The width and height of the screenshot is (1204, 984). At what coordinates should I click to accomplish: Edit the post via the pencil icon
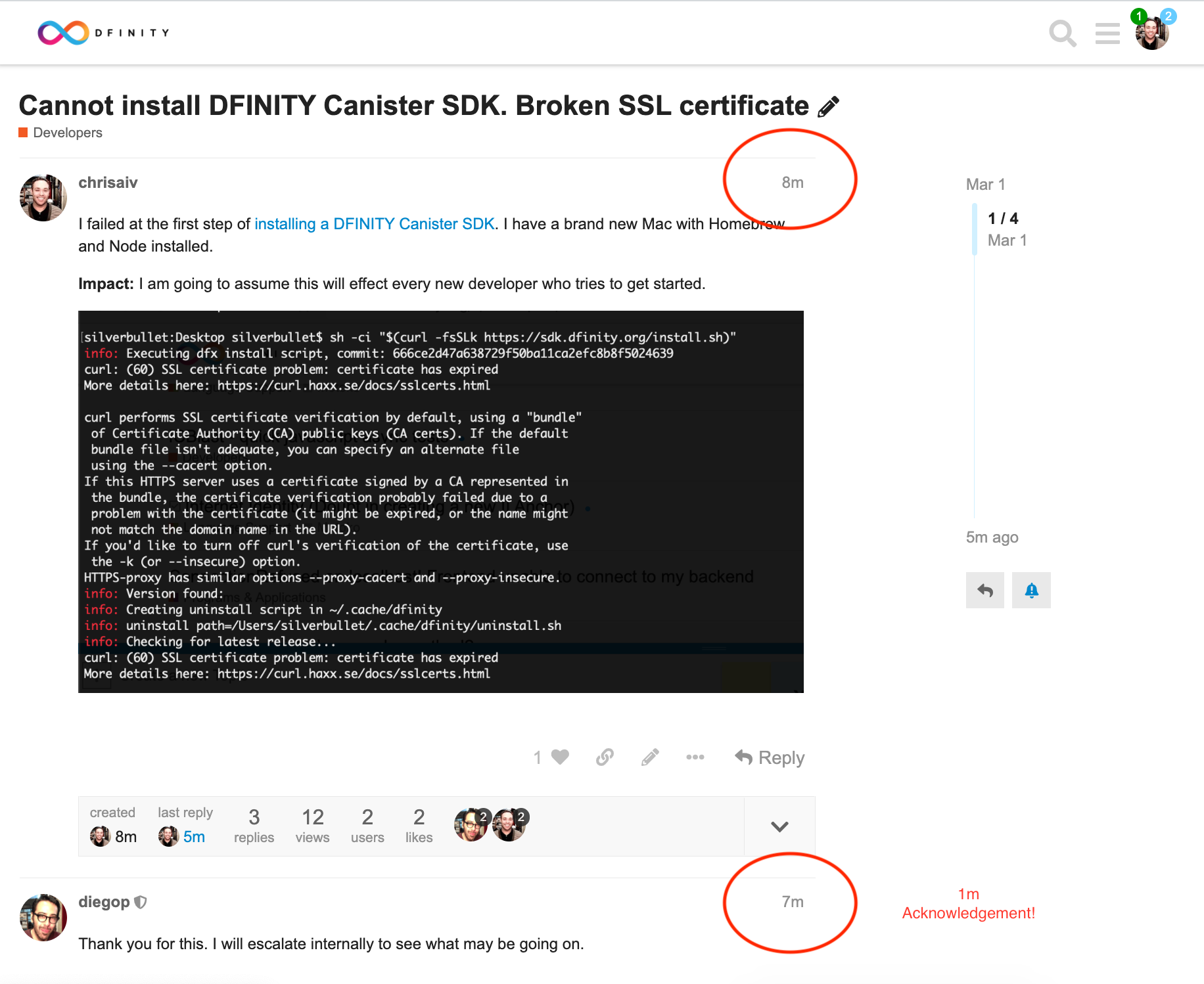[649, 757]
